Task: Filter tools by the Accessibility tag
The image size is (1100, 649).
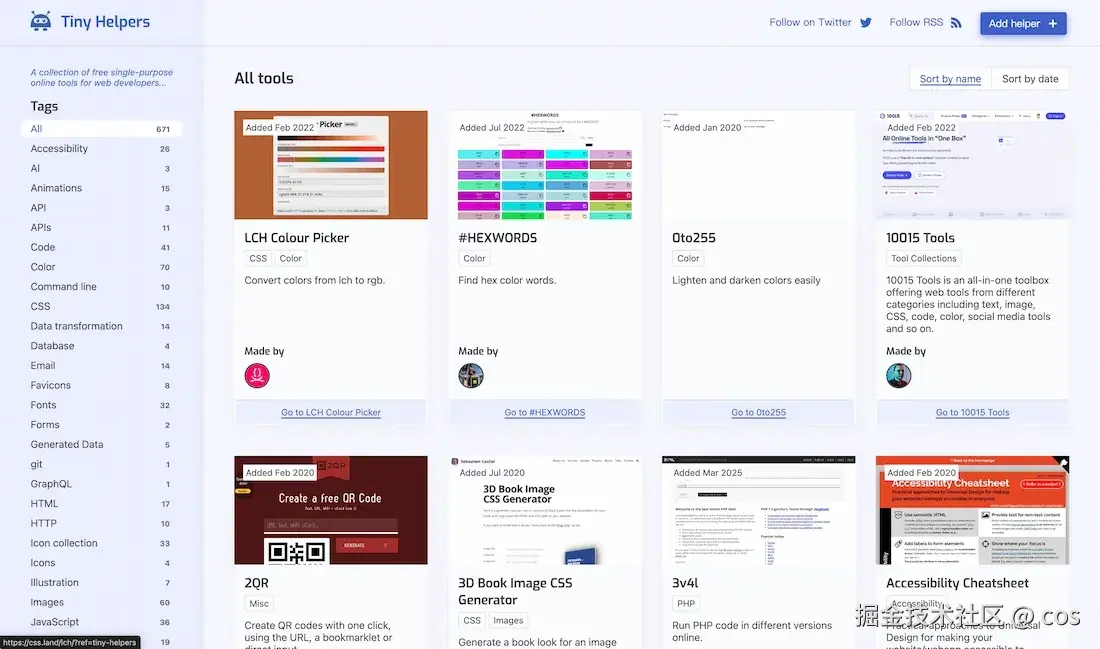Action: click(x=58, y=148)
